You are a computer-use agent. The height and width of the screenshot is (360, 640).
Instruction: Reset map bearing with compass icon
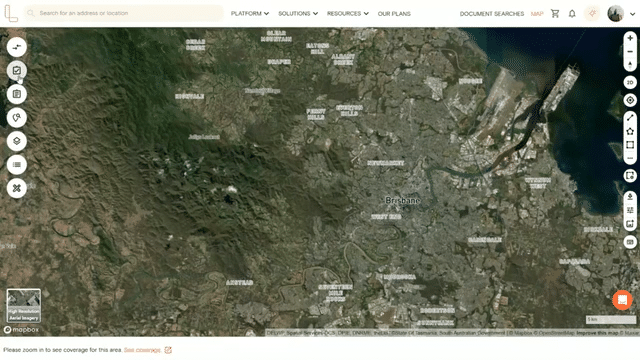[x=630, y=64]
